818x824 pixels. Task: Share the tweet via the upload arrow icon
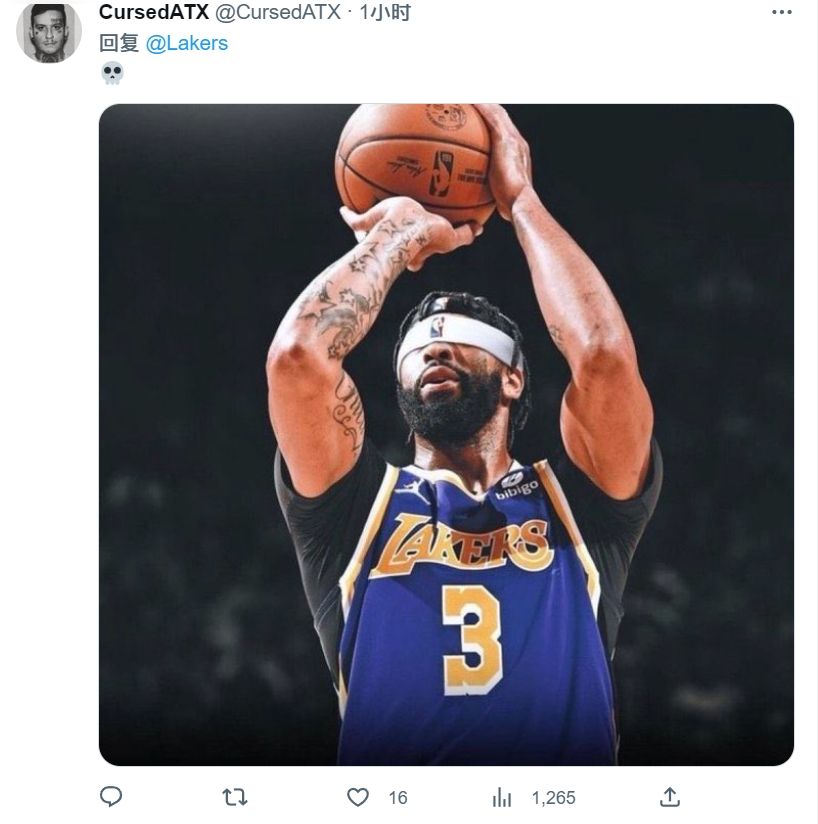point(670,797)
